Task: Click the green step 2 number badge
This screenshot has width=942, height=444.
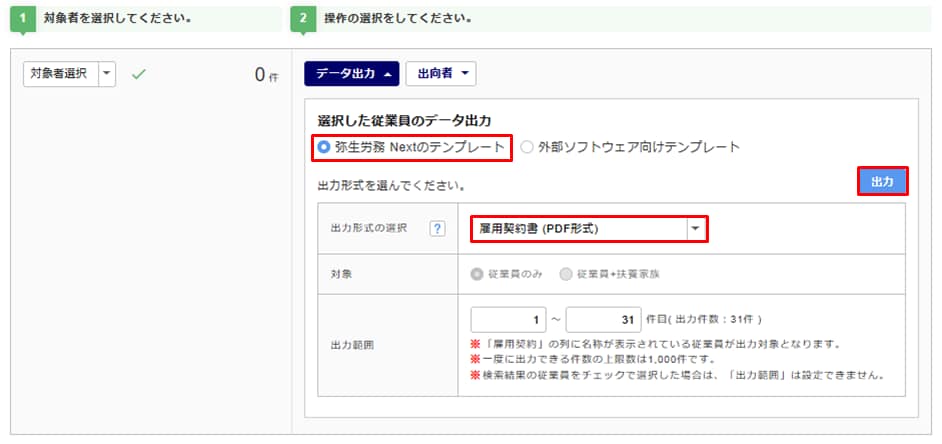Action: [x=302, y=18]
